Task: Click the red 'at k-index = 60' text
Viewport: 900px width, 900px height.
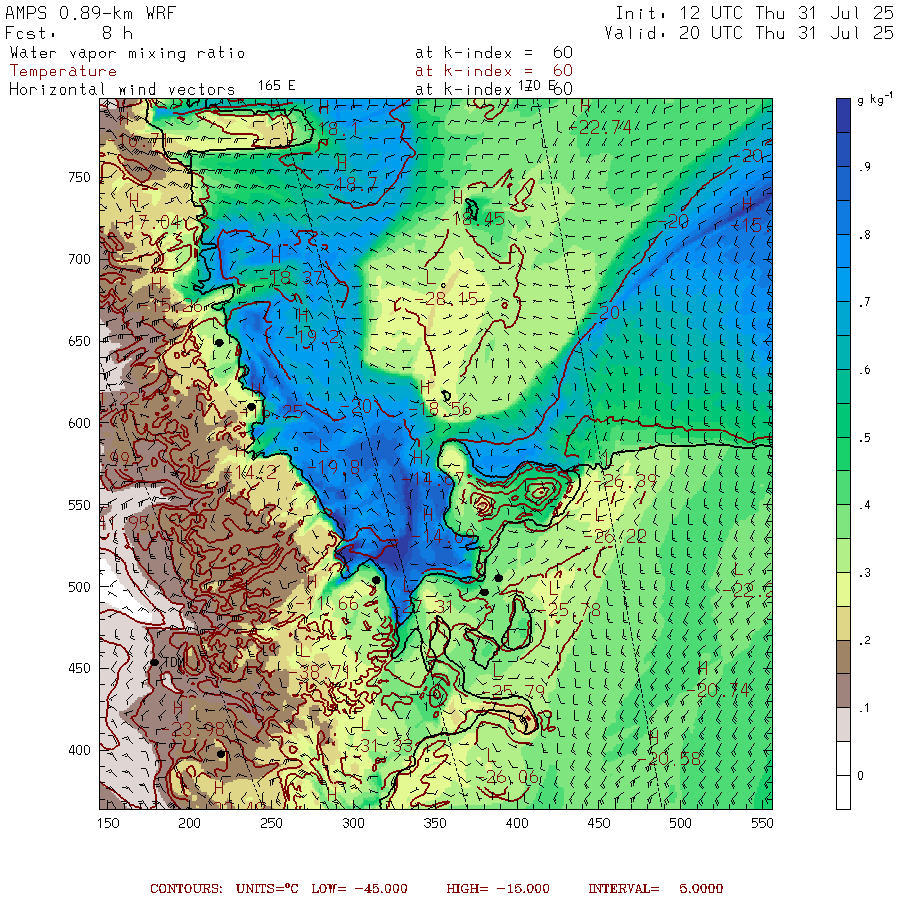Action: pos(494,71)
